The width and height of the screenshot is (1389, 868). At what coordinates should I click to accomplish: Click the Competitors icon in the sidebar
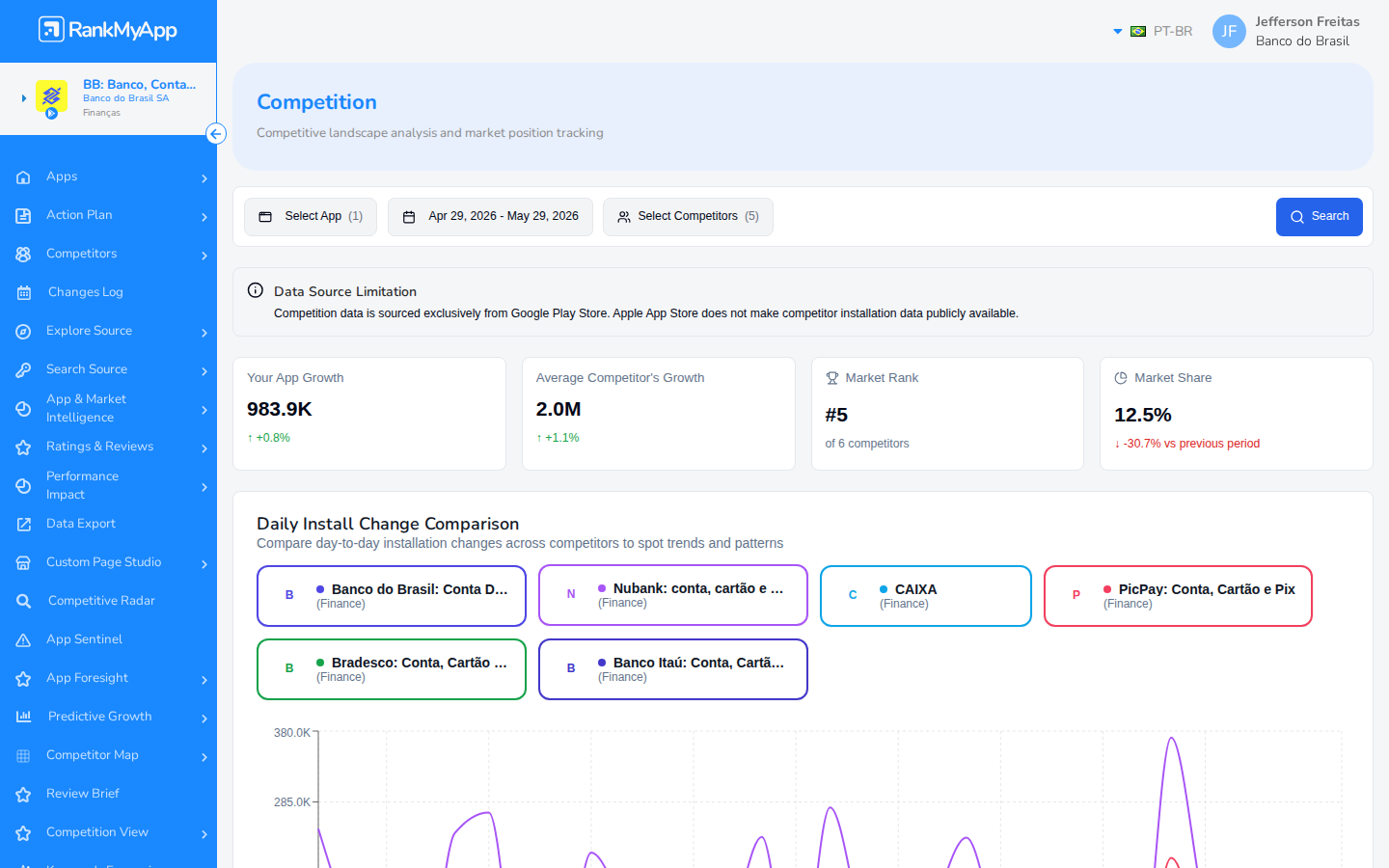(x=23, y=255)
